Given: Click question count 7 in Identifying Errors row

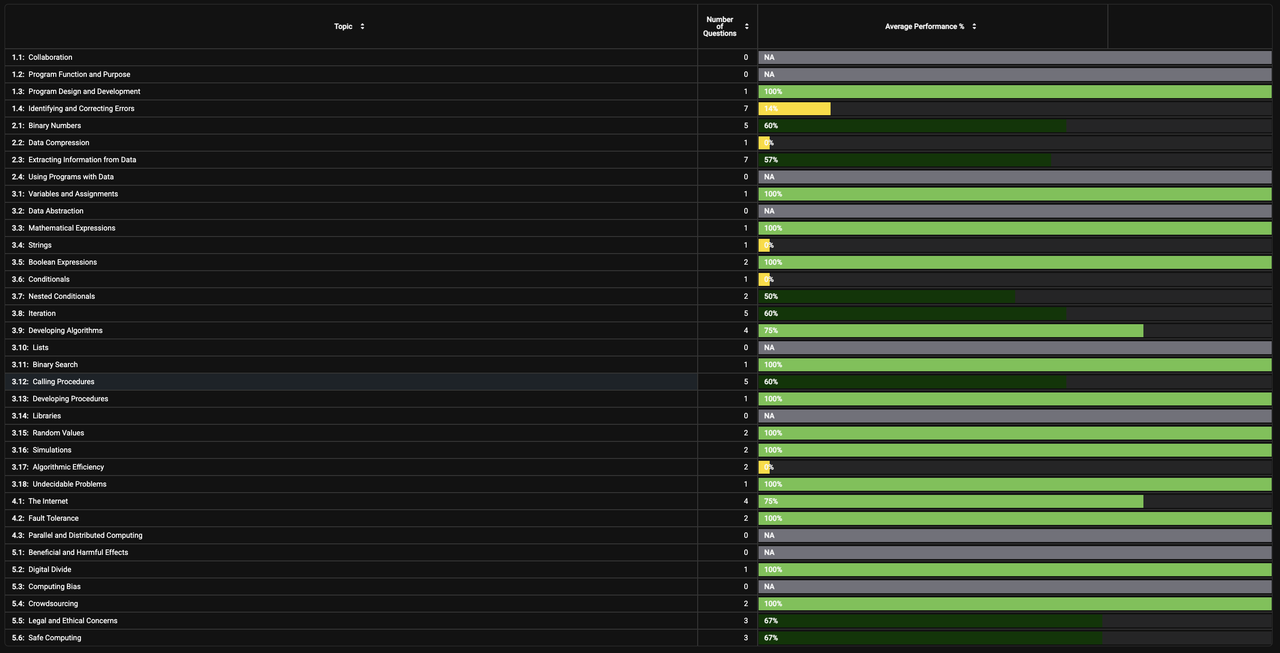Looking at the screenshot, I should point(746,108).
